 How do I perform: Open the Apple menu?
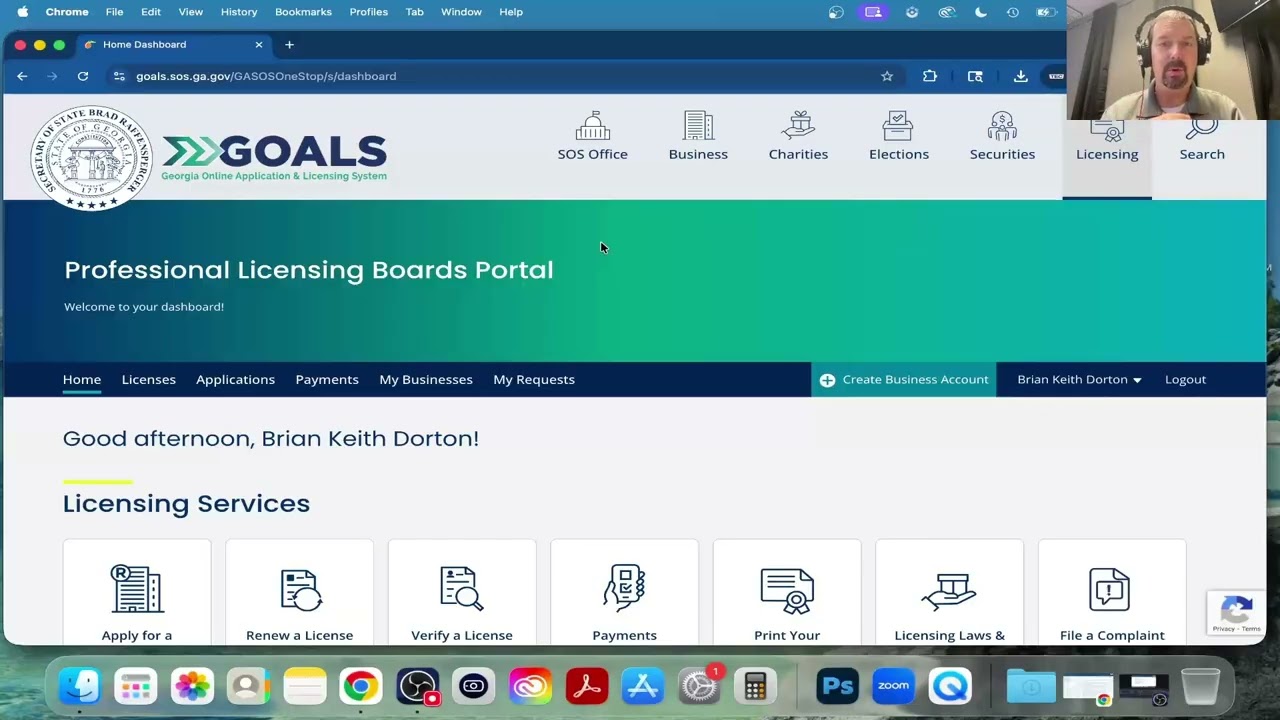pyautogui.click(x=22, y=12)
